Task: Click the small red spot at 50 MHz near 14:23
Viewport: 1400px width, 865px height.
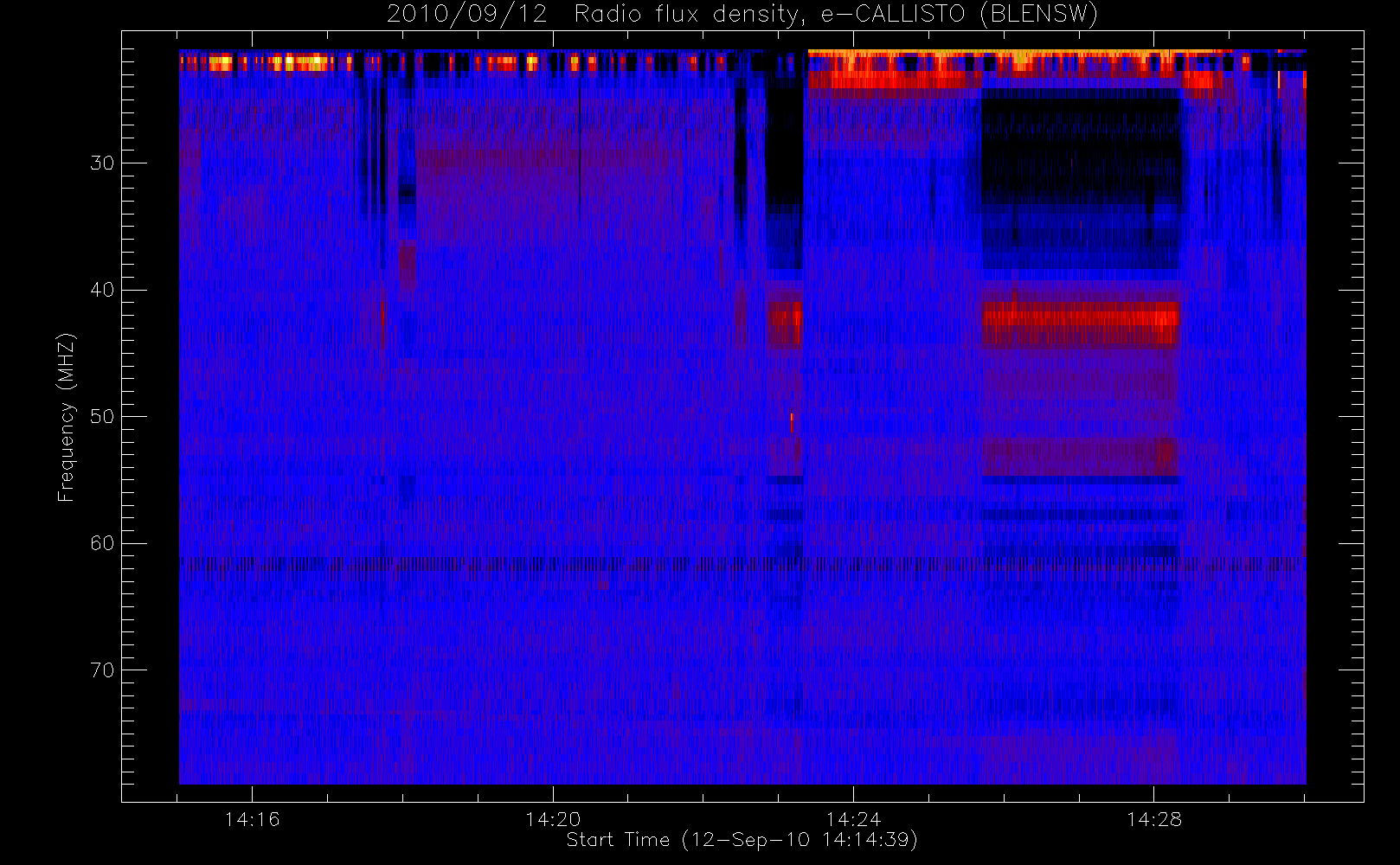Action: (792, 422)
